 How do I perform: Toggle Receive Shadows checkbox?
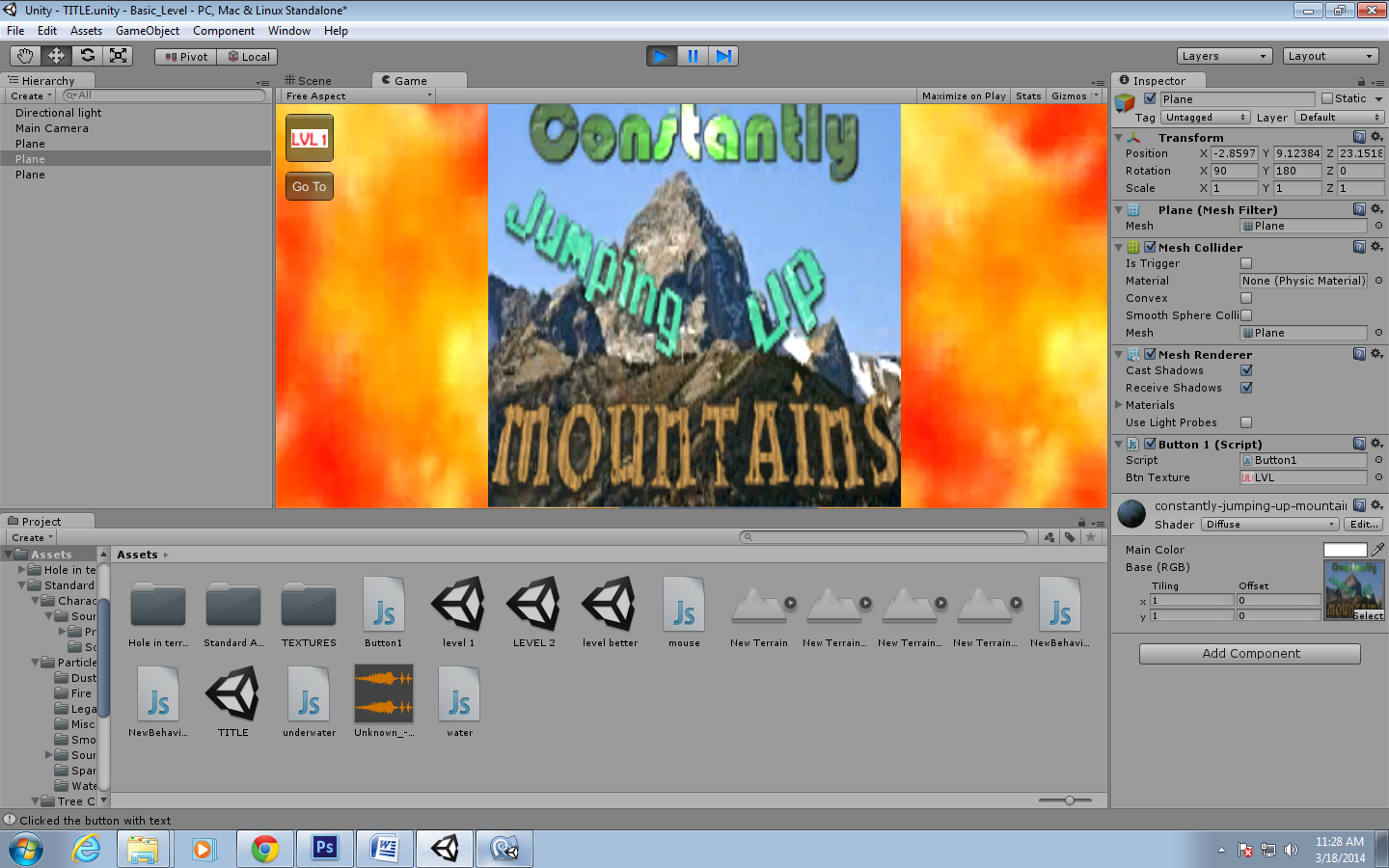click(x=1246, y=388)
